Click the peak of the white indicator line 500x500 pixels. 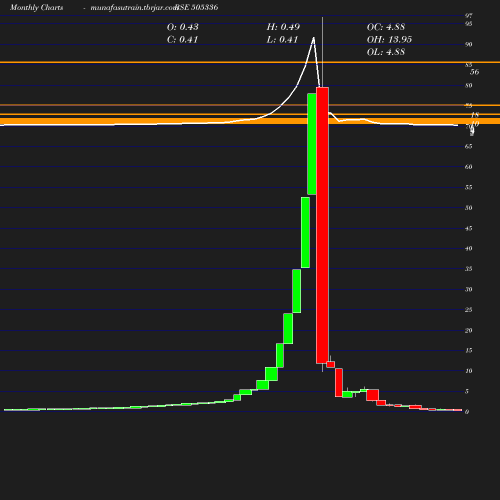coord(313,38)
